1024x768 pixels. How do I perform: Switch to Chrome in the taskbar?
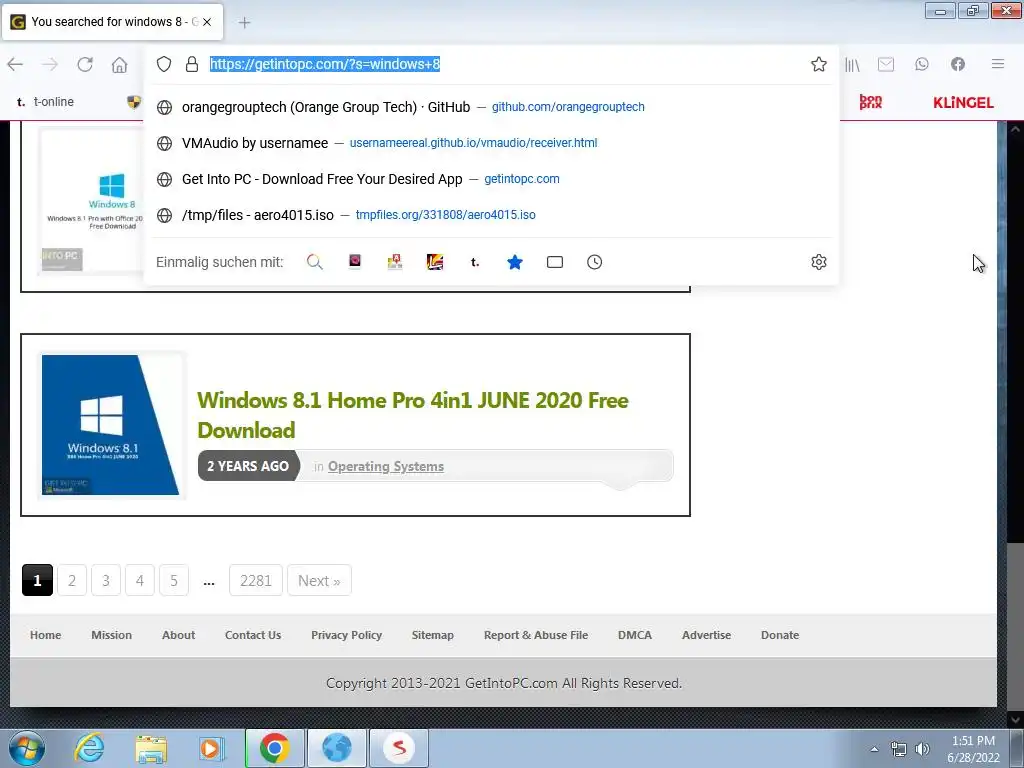(274, 748)
